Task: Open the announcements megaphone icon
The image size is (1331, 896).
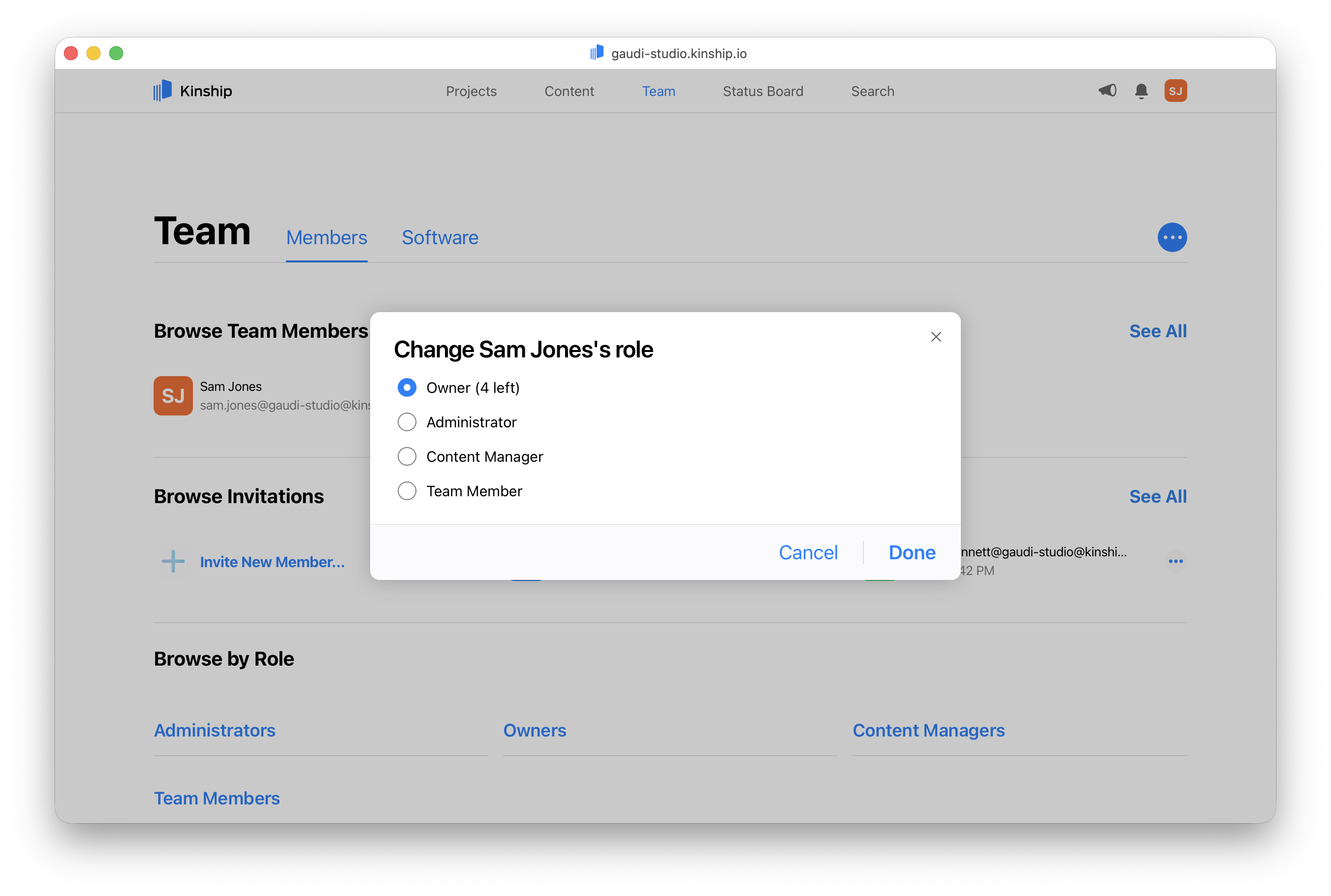Action: tap(1107, 90)
